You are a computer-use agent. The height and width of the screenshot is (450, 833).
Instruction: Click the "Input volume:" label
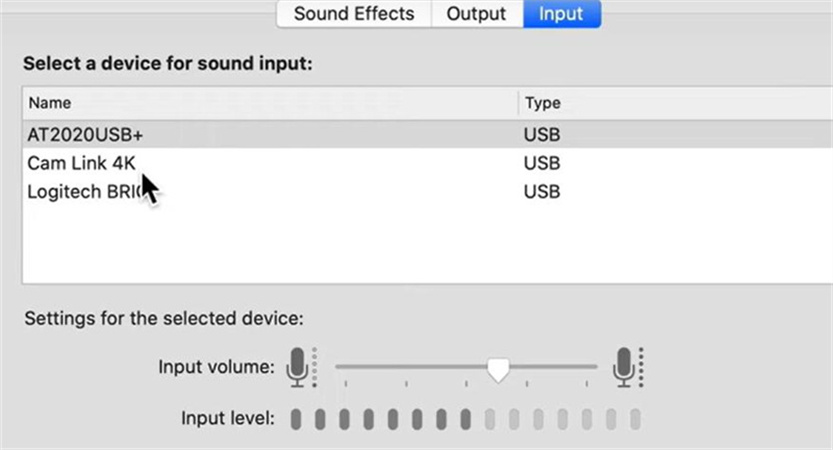click(x=216, y=367)
